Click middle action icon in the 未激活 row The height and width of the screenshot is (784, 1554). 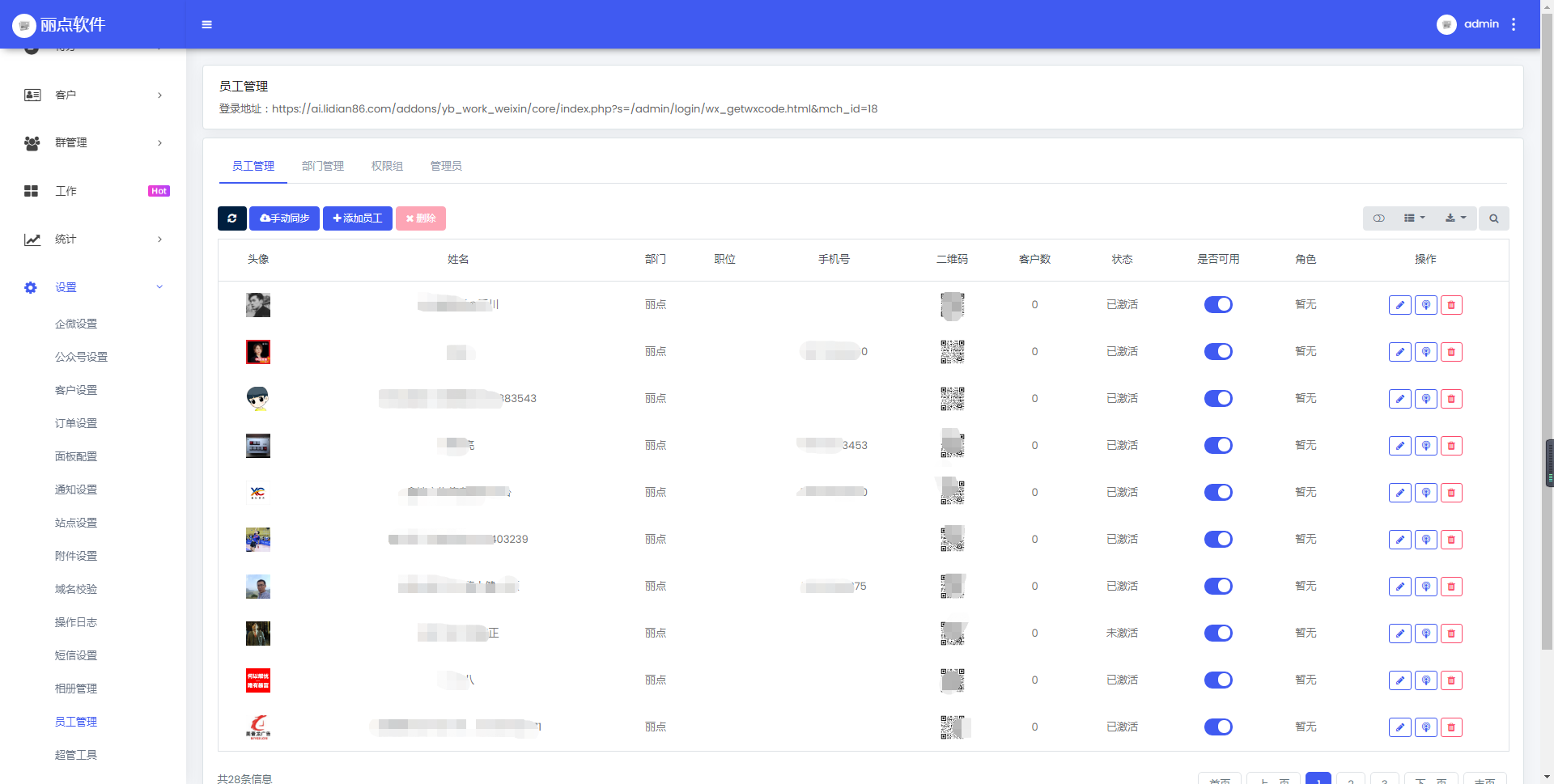pyautogui.click(x=1426, y=634)
